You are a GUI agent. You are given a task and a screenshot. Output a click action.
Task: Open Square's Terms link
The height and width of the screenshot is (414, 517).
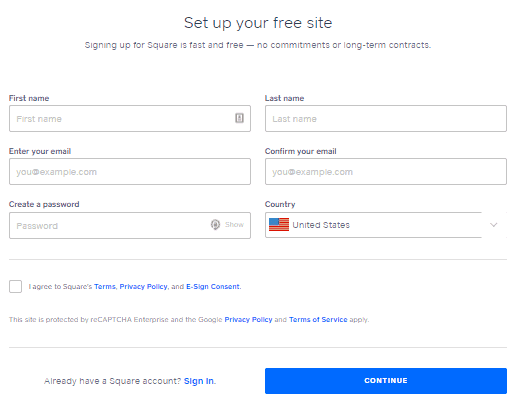click(105, 287)
